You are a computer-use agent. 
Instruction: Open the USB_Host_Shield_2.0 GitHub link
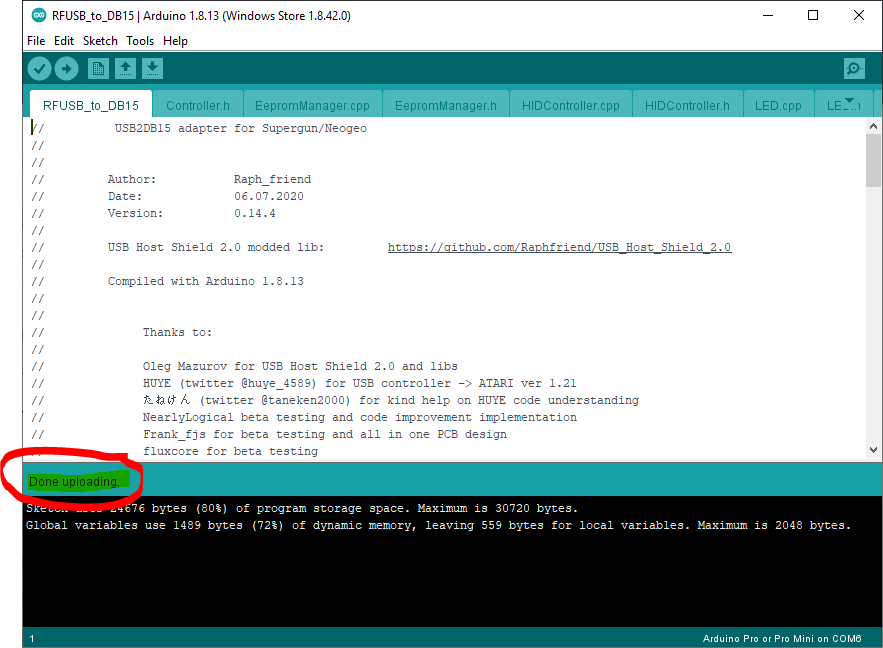click(559, 247)
